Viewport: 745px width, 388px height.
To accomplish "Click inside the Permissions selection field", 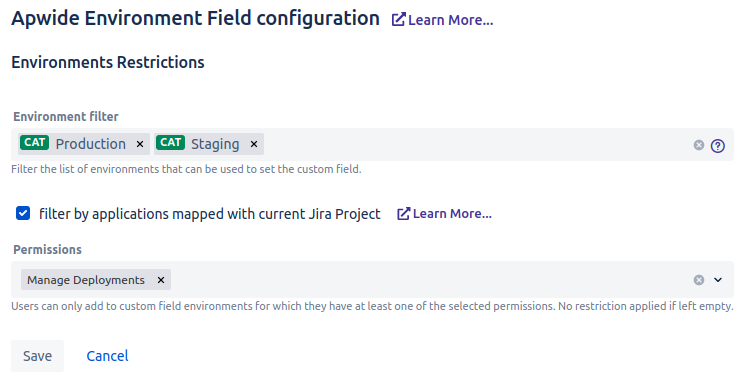I will (428, 280).
